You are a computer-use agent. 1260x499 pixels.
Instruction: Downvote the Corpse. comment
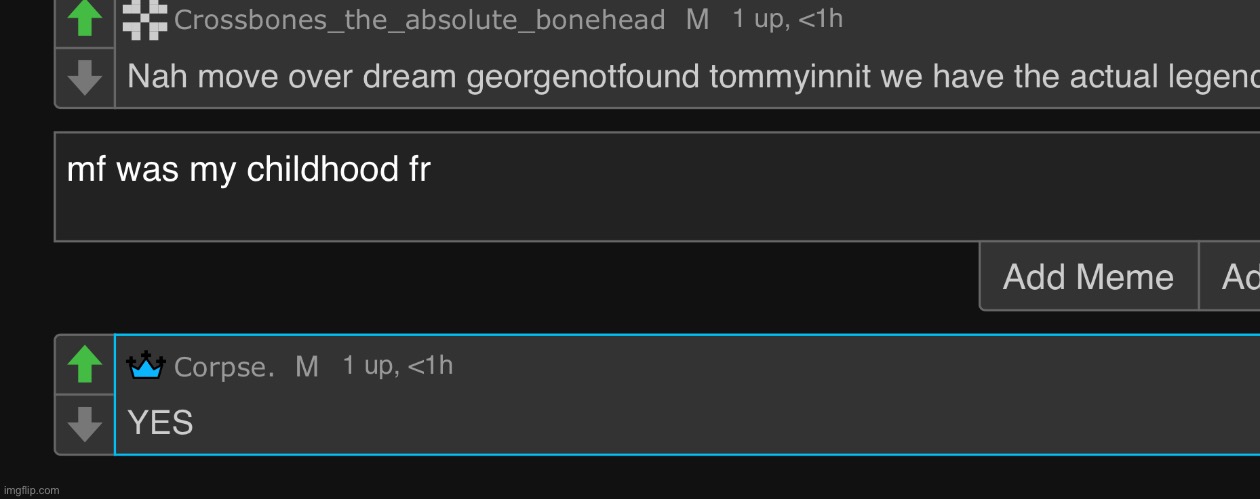tap(85, 424)
